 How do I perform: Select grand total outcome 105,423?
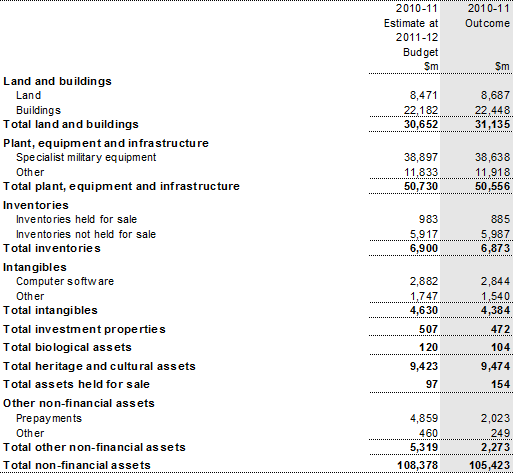tap(490, 465)
